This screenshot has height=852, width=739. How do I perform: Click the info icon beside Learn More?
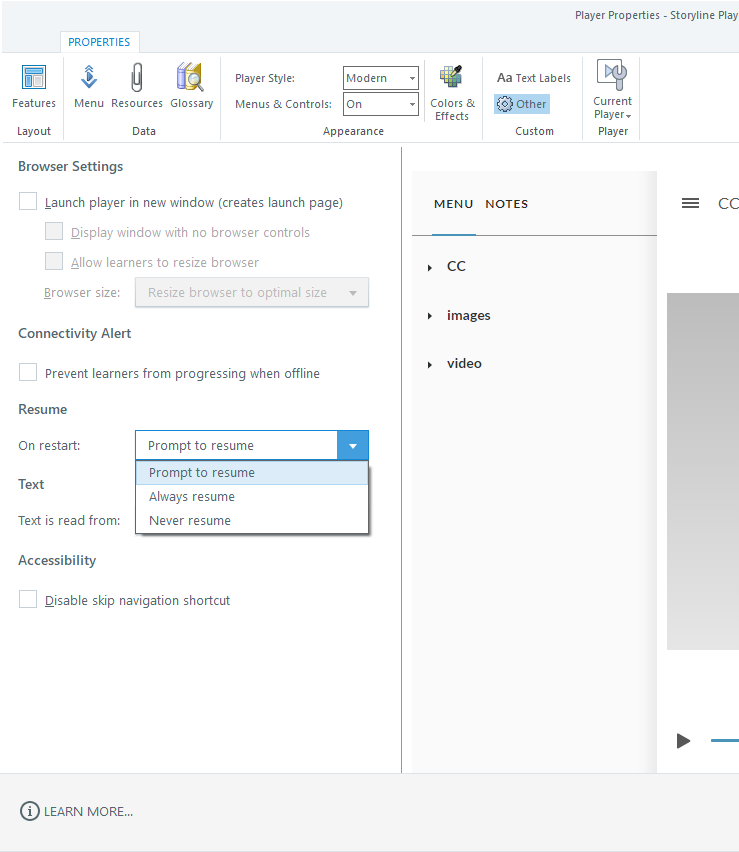click(x=29, y=811)
